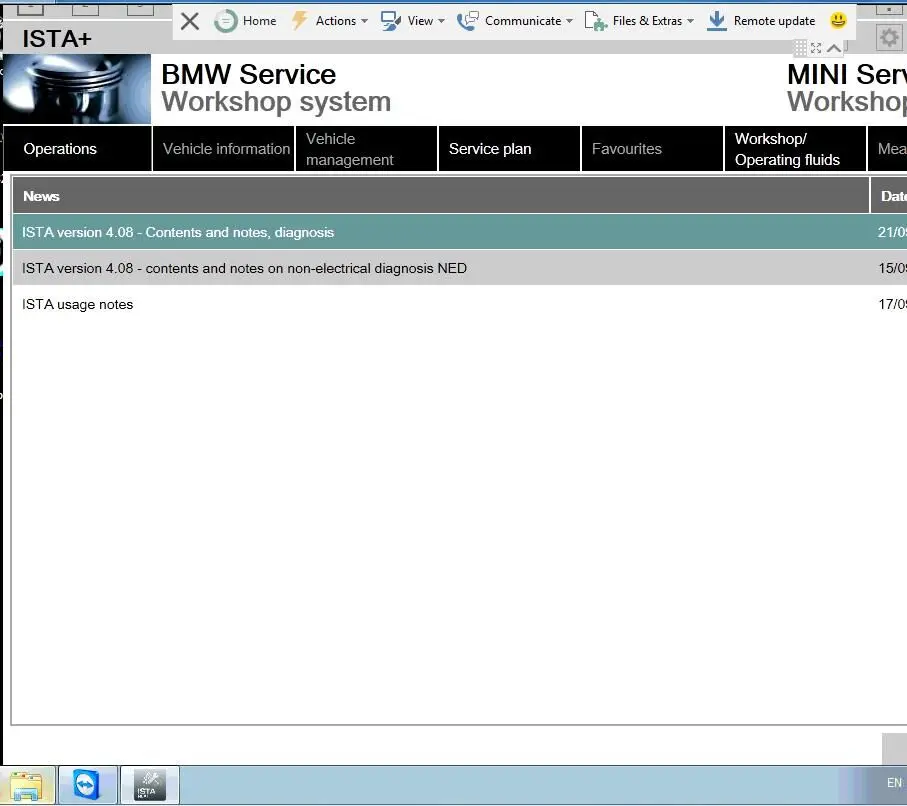Click the Files & Extras menu label
907x806 pixels.
[x=647, y=21]
